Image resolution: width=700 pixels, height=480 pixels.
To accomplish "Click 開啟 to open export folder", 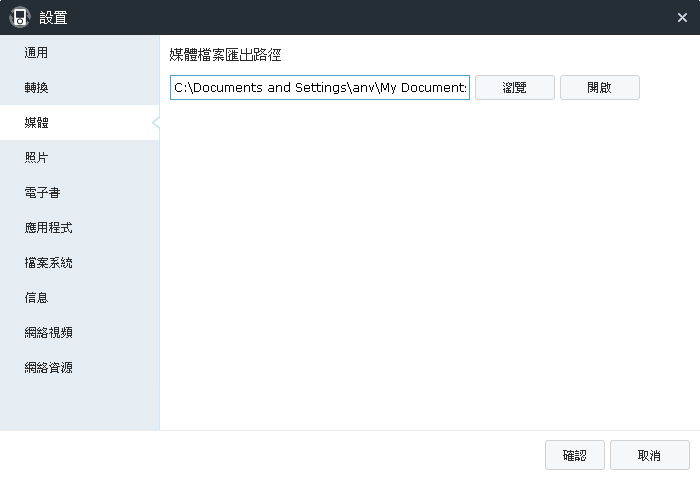I will tap(599, 88).
